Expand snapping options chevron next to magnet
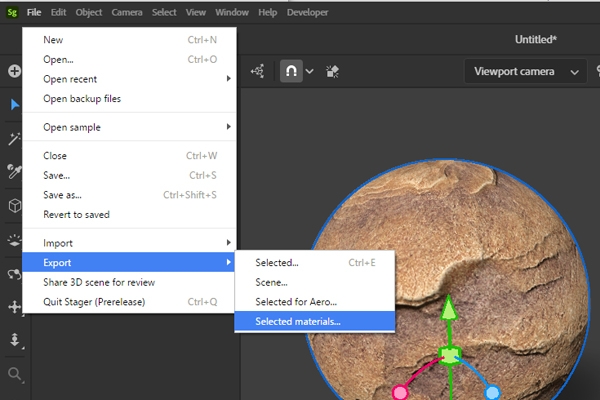 (310, 71)
